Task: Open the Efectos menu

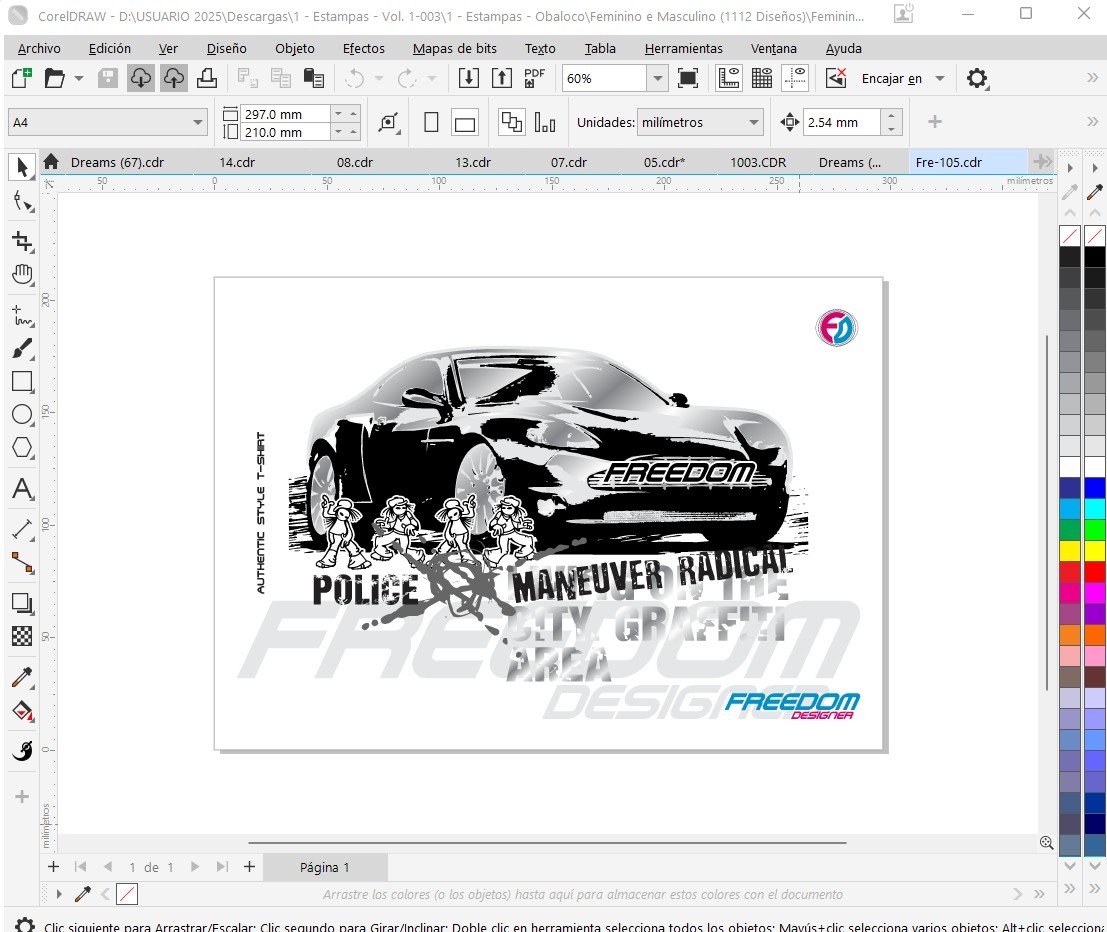Action: pos(363,48)
